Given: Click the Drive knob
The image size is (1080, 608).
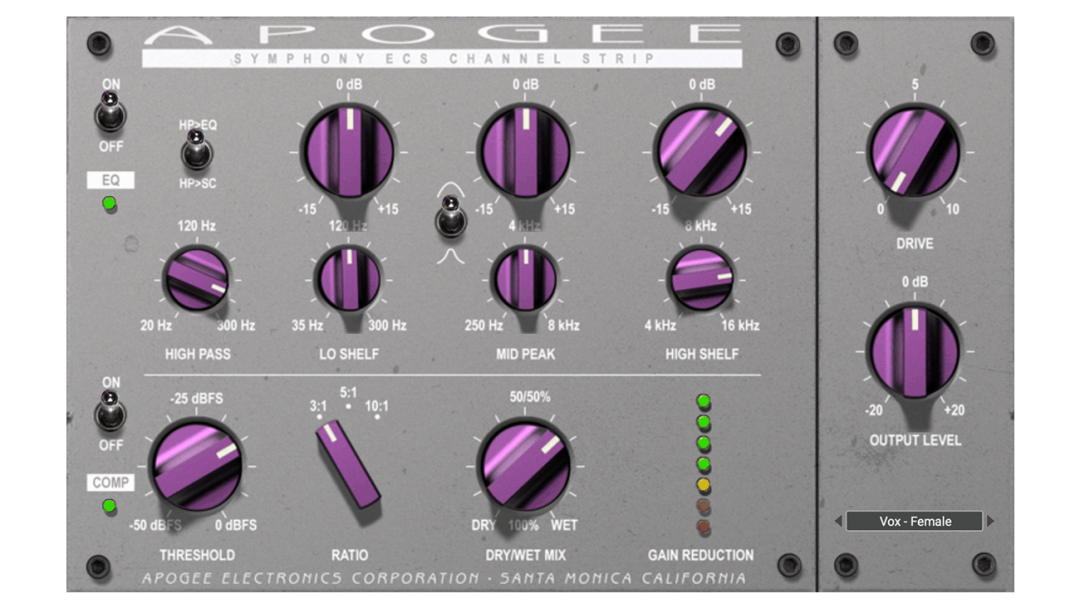Looking at the screenshot, I should 914,152.
